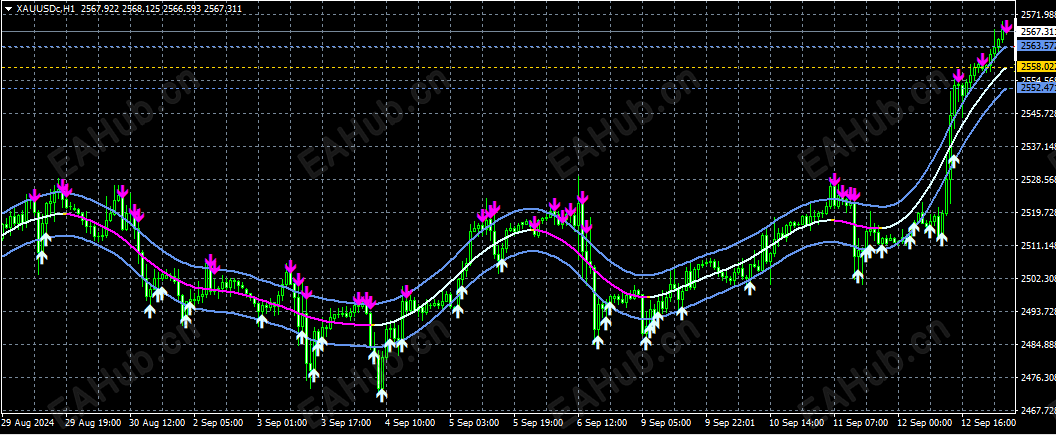The height and width of the screenshot is (436, 1056).
Task: Click the 2 Sep 05:00 time label
Action: click(x=218, y=423)
